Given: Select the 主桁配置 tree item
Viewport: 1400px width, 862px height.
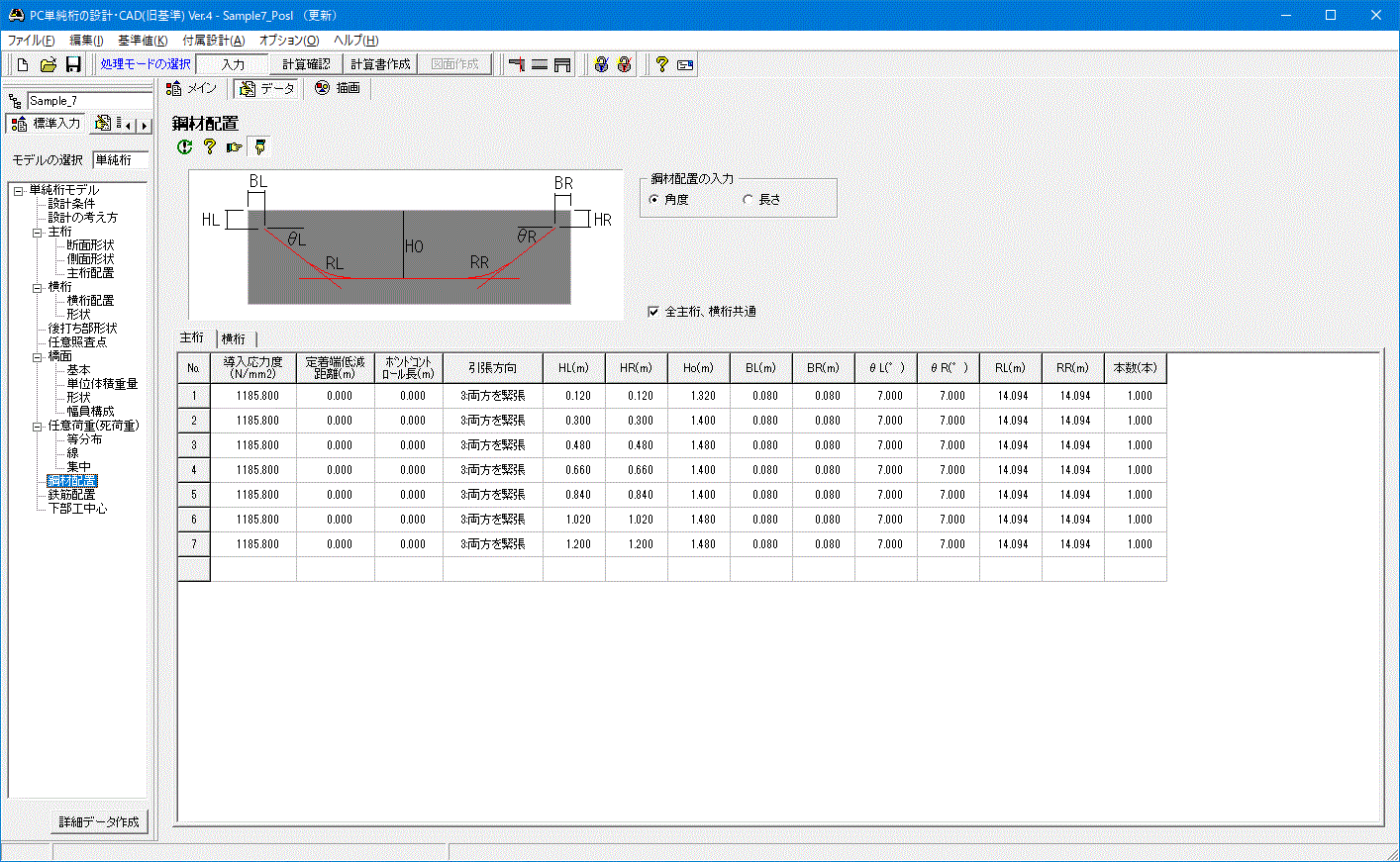Looking at the screenshot, I should click(x=90, y=273).
